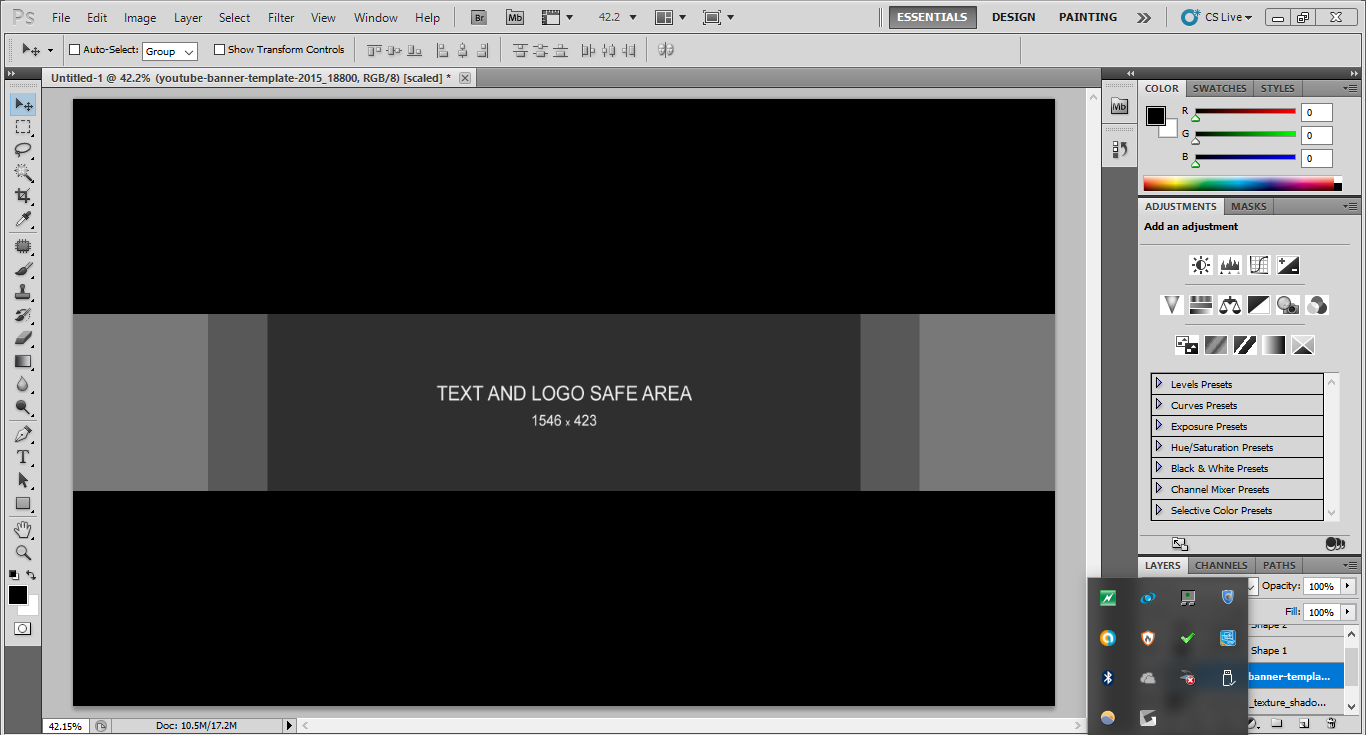
Task: Open the Opacity slider arrow
Action: click(1348, 586)
